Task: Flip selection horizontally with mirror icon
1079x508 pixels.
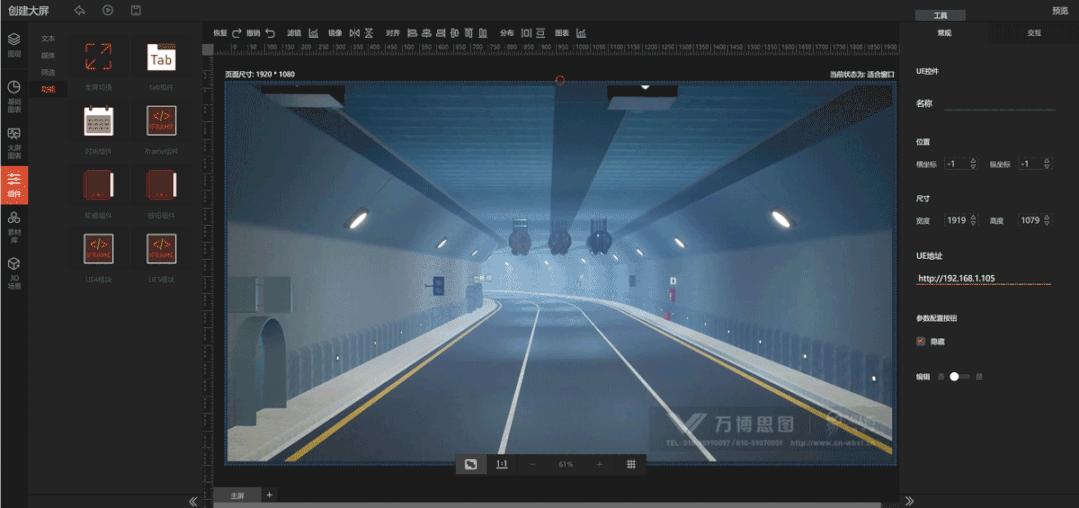Action: coord(354,32)
